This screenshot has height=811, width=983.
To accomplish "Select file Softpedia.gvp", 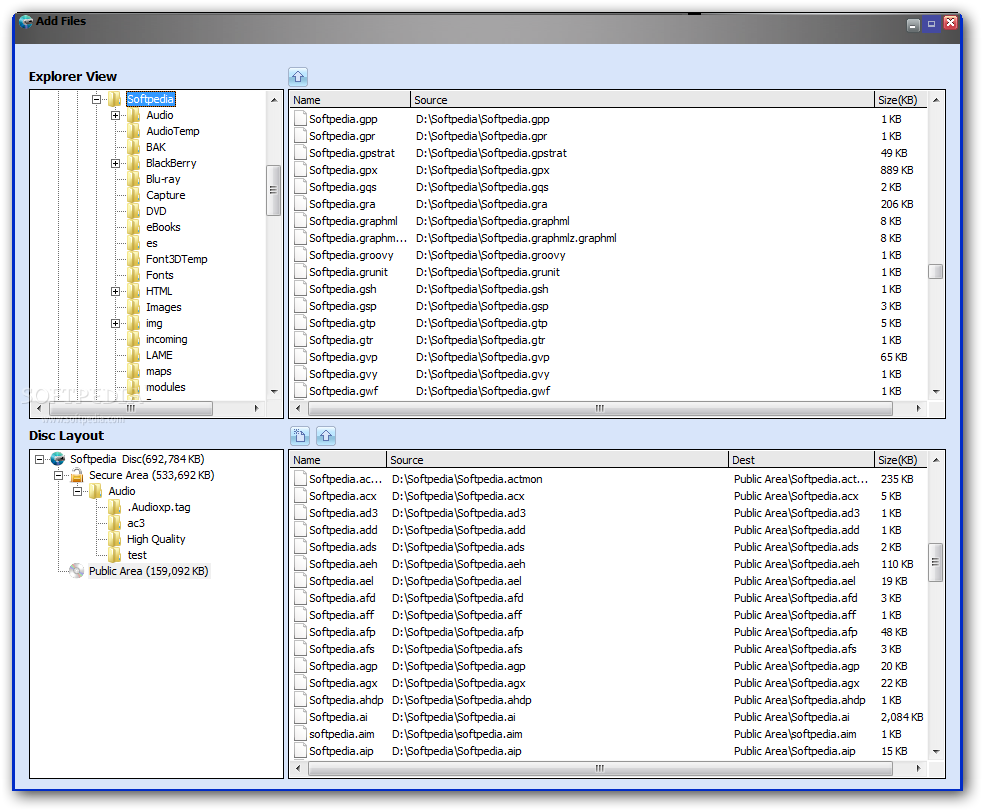I will (343, 357).
